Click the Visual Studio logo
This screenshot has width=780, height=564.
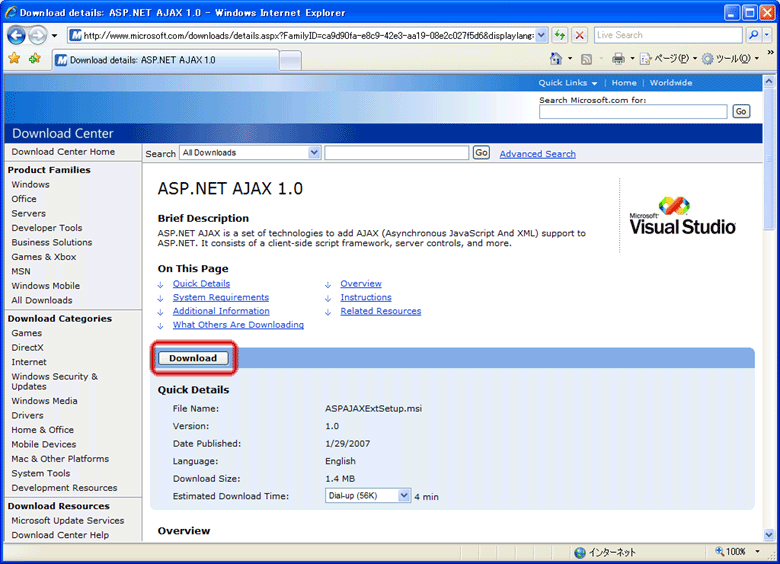[x=682, y=216]
